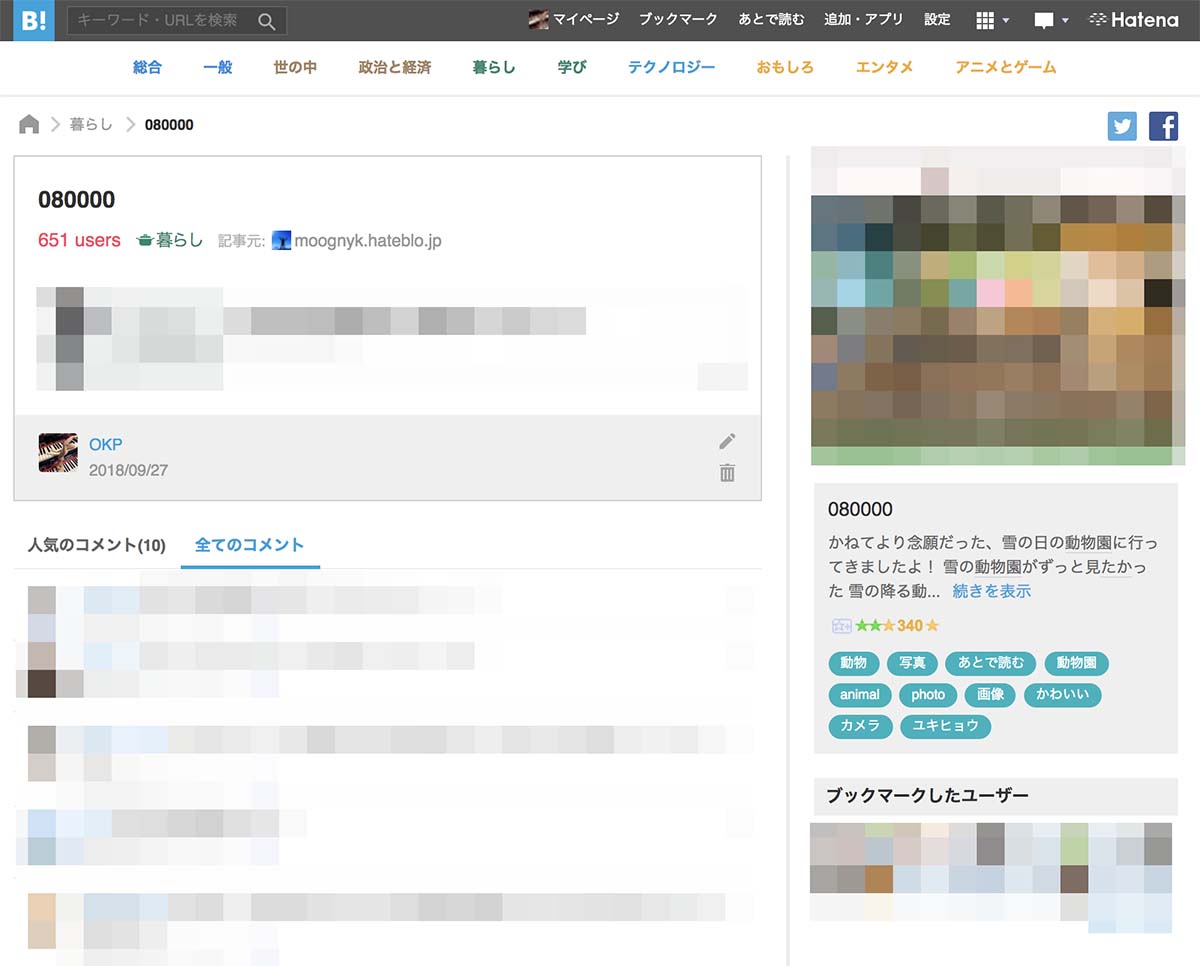Select the カメラ tag
Screen dimensions: 1200x966
pyautogui.click(x=860, y=726)
